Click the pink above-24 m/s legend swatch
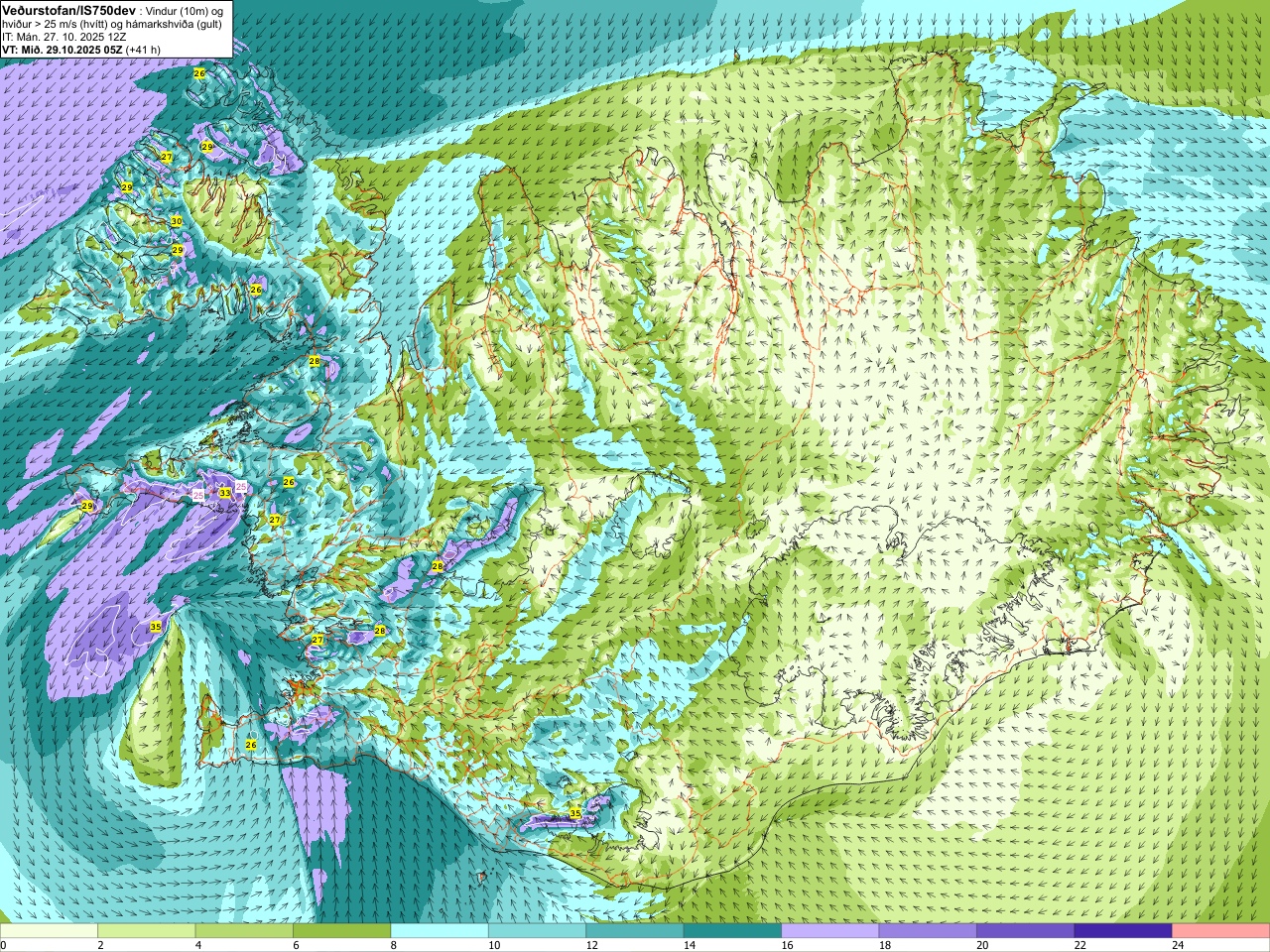Viewport: 1270px width, 952px height. 1221,931
